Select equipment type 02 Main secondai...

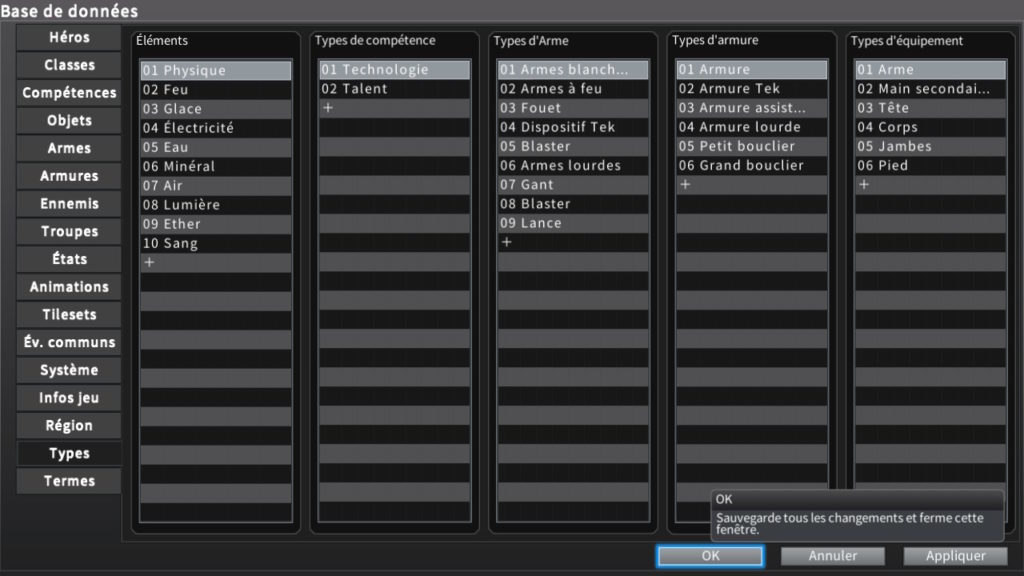(931, 89)
